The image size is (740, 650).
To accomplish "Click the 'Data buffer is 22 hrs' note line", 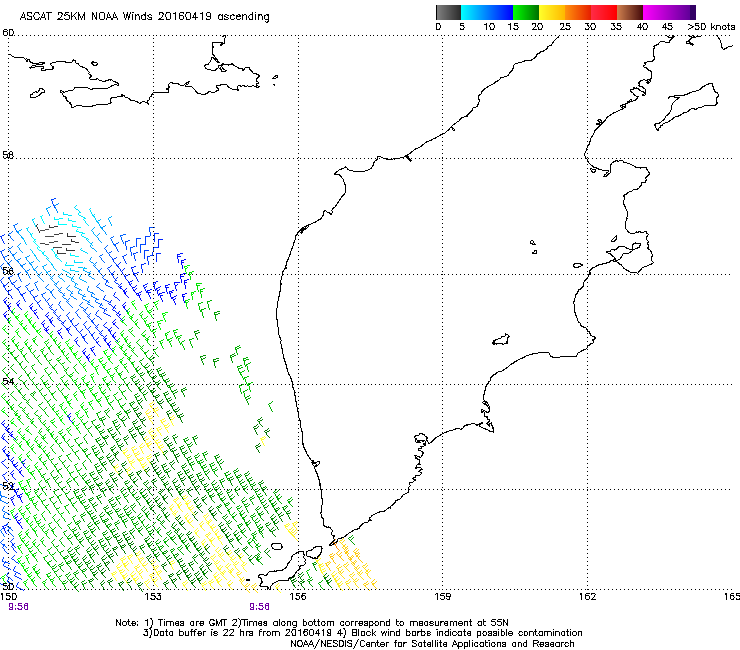I will click(x=362, y=633).
